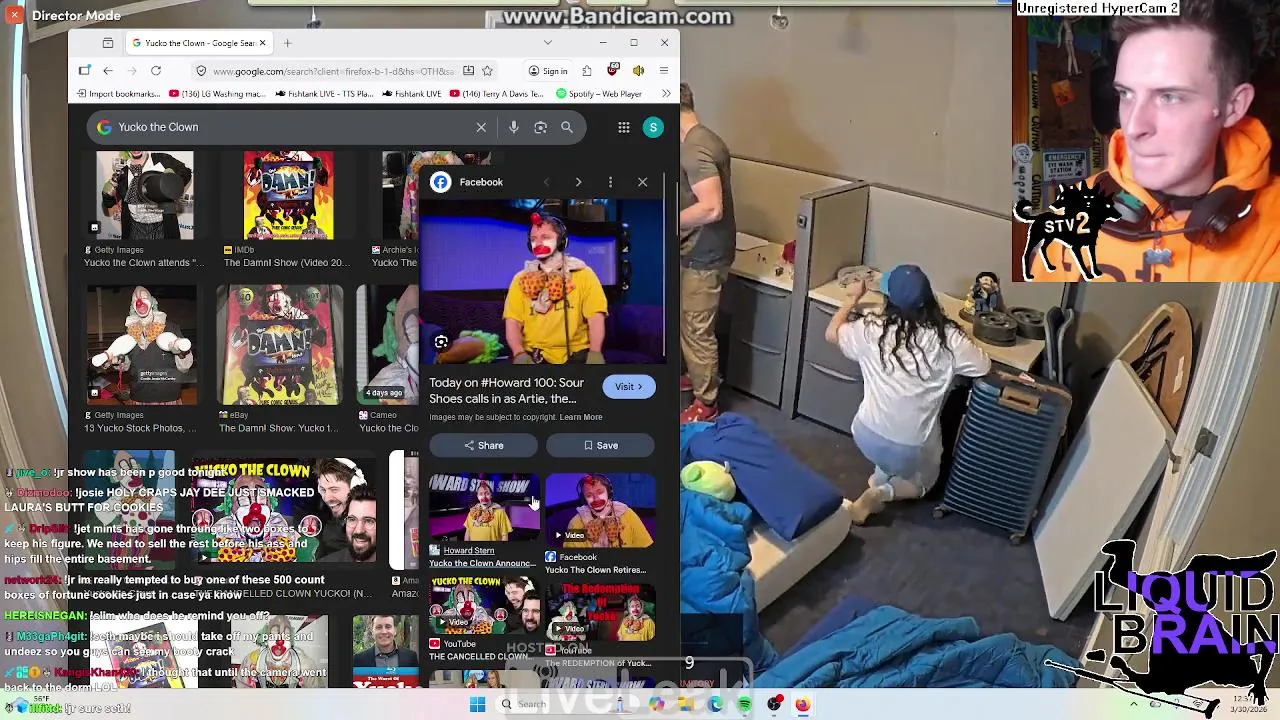Submit search with the magnifying glass icon
The height and width of the screenshot is (720, 1280).
567,127
